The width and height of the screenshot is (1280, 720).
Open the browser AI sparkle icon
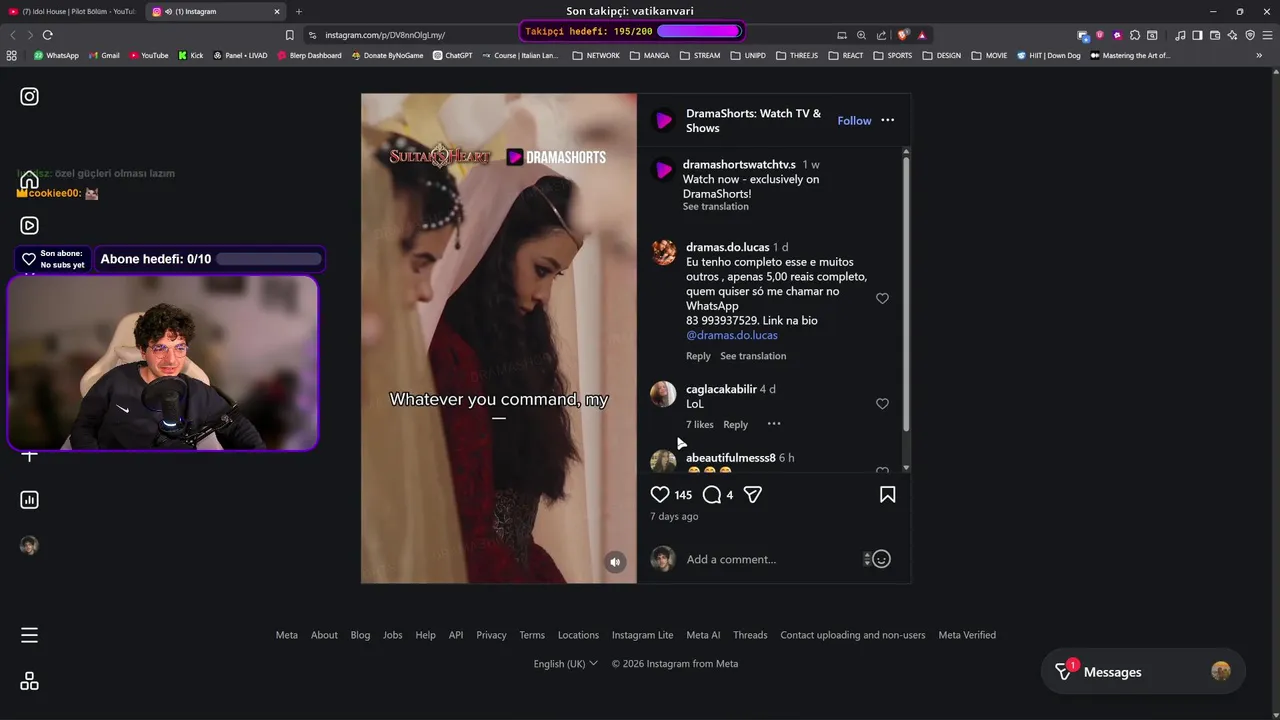tap(1233, 35)
